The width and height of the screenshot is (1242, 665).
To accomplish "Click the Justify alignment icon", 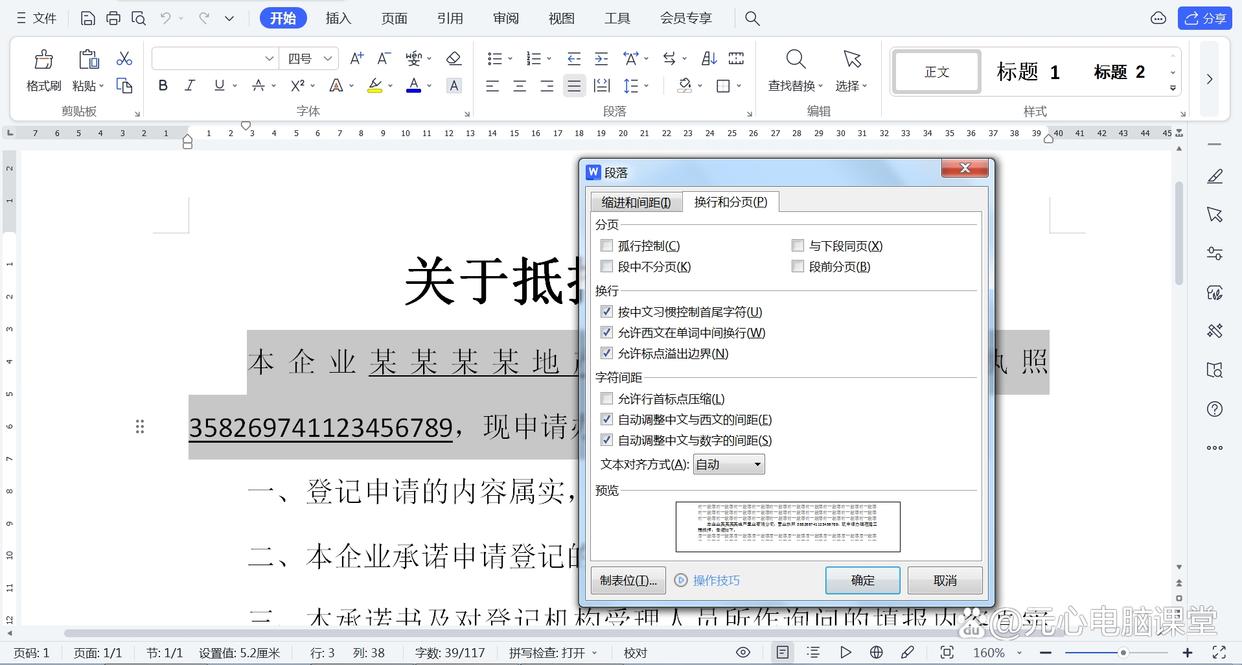I will coord(574,86).
